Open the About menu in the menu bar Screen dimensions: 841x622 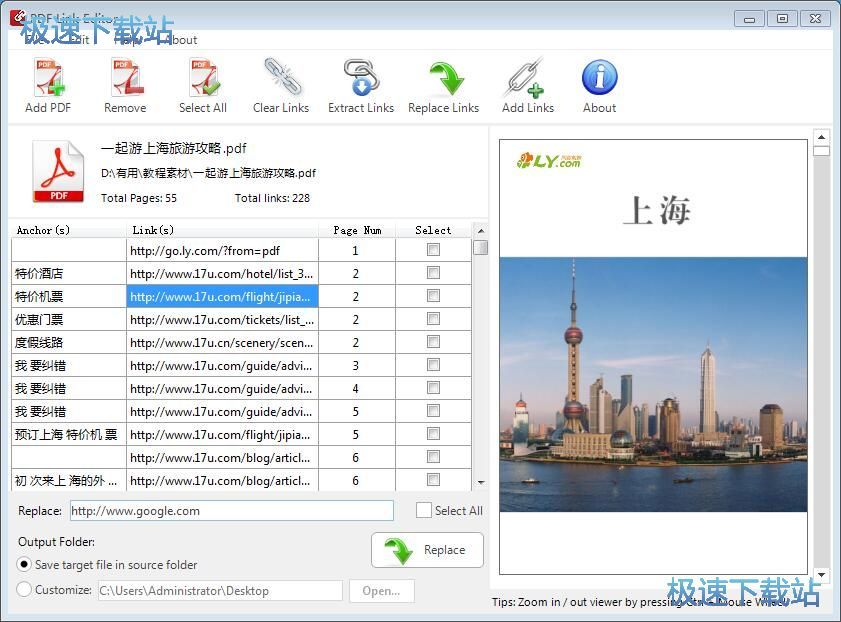[180, 40]
